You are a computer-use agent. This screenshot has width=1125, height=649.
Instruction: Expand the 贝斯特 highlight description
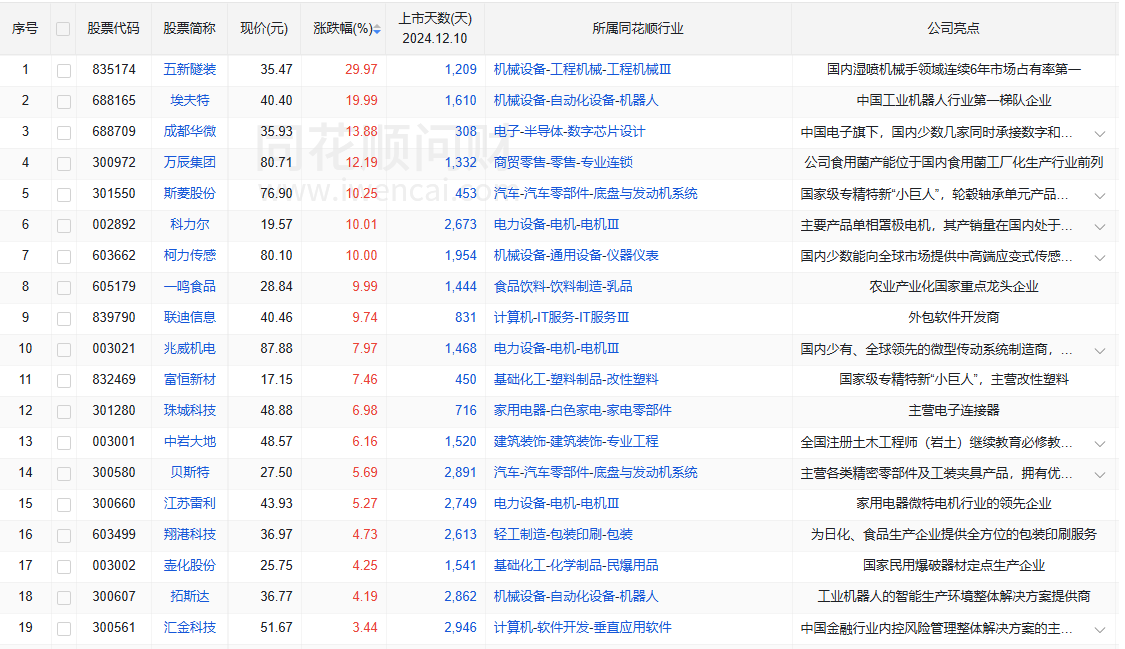(x=1100, y=474)
